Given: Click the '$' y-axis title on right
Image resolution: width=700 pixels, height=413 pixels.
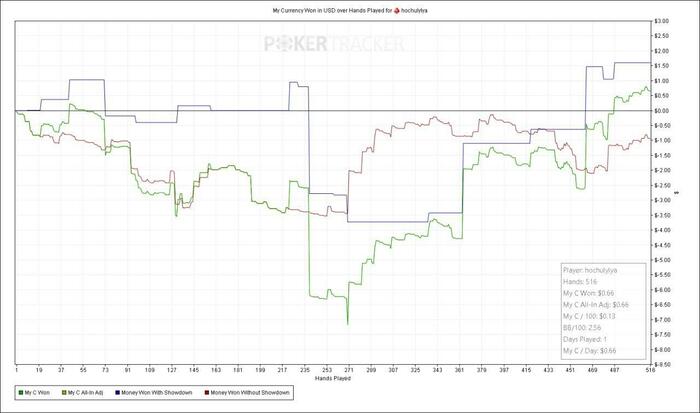Looking at the screenshot, I should pos(677,193).
